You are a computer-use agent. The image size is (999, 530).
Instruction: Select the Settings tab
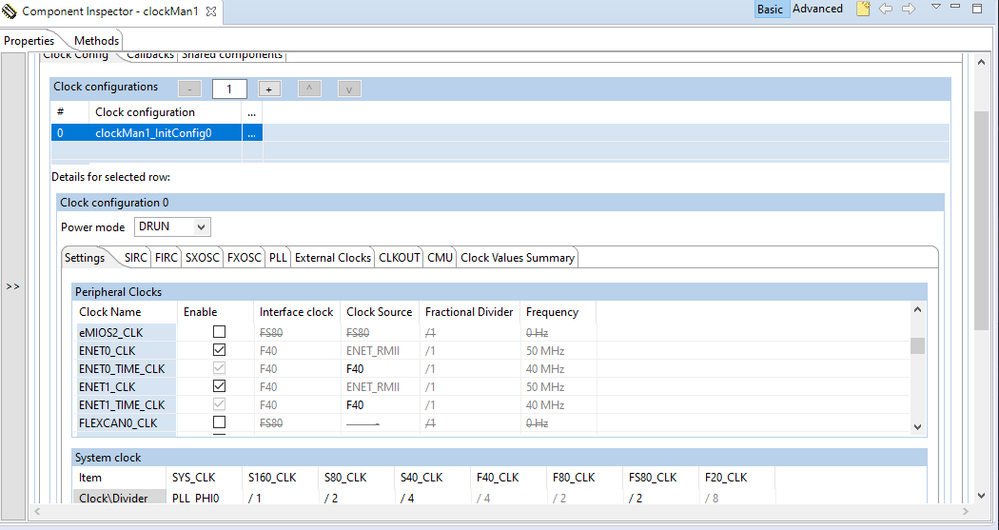point(85,258)
